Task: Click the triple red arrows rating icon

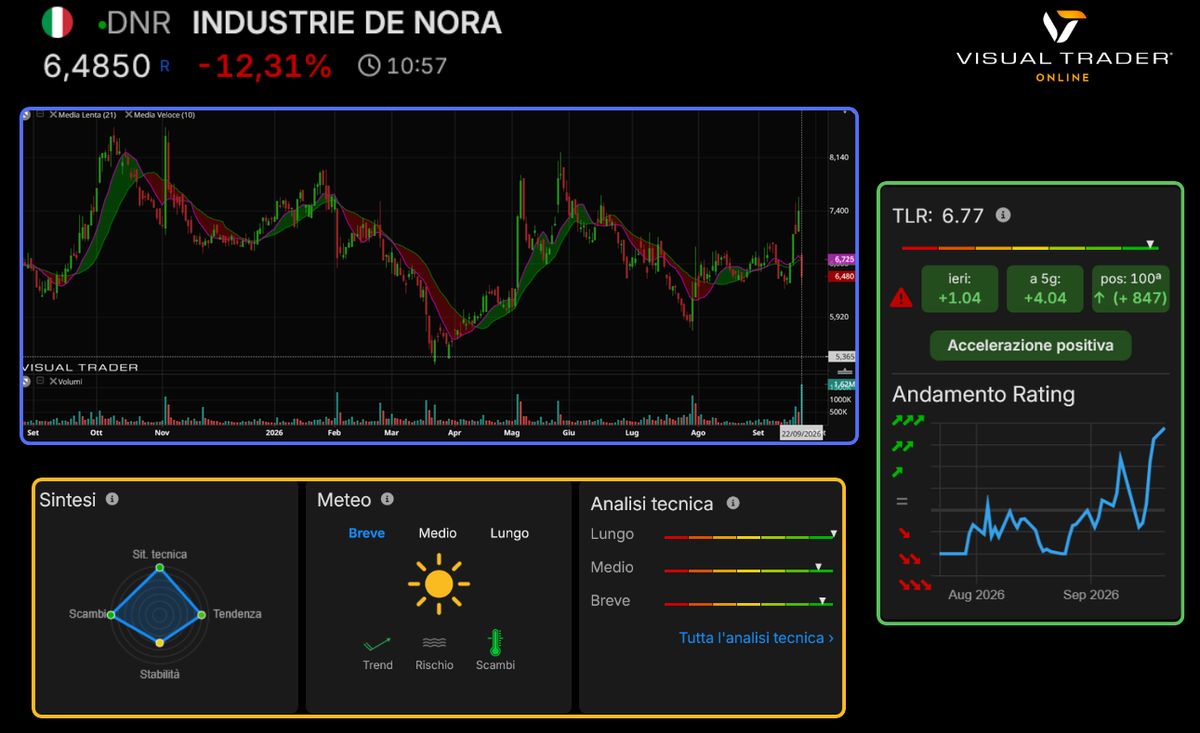Action: point(914,585)
